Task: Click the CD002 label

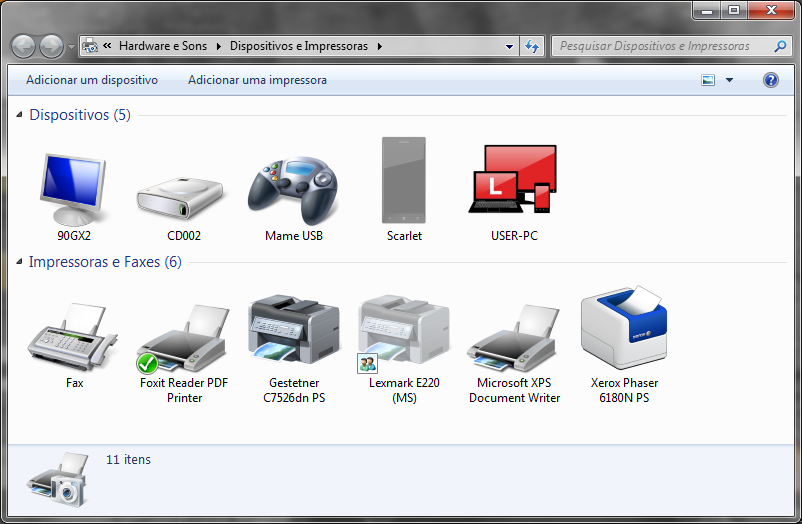Action: [x=184, y=236]
